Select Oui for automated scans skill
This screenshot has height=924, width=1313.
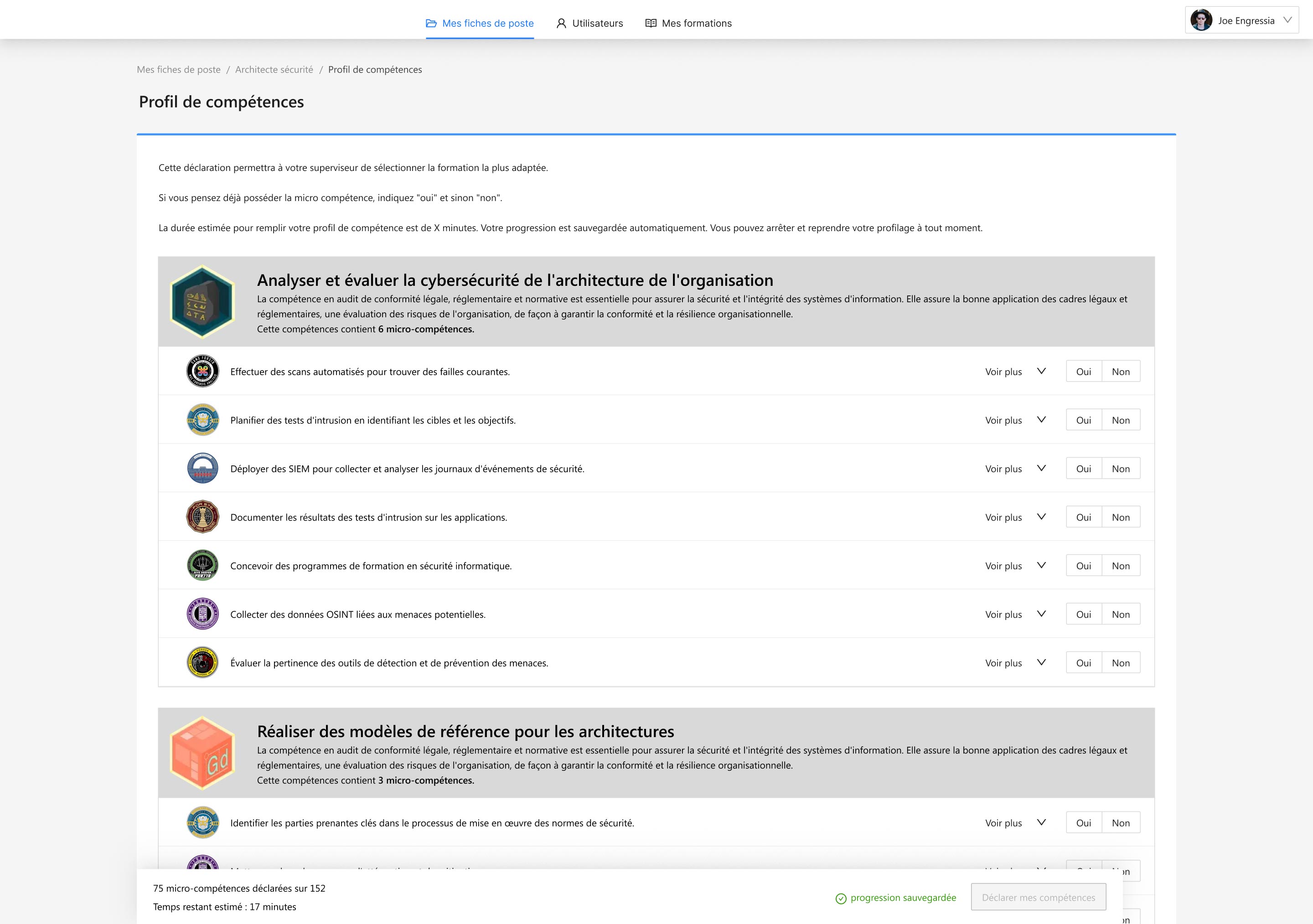[x=1083, y=371]
